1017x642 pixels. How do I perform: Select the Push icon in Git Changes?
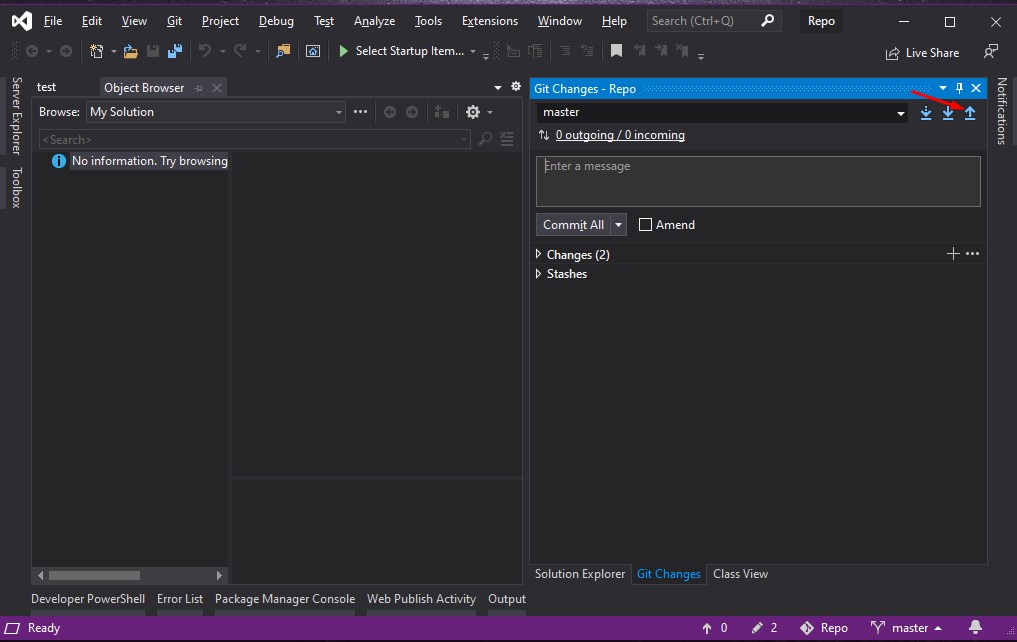(x=970, y=113)
